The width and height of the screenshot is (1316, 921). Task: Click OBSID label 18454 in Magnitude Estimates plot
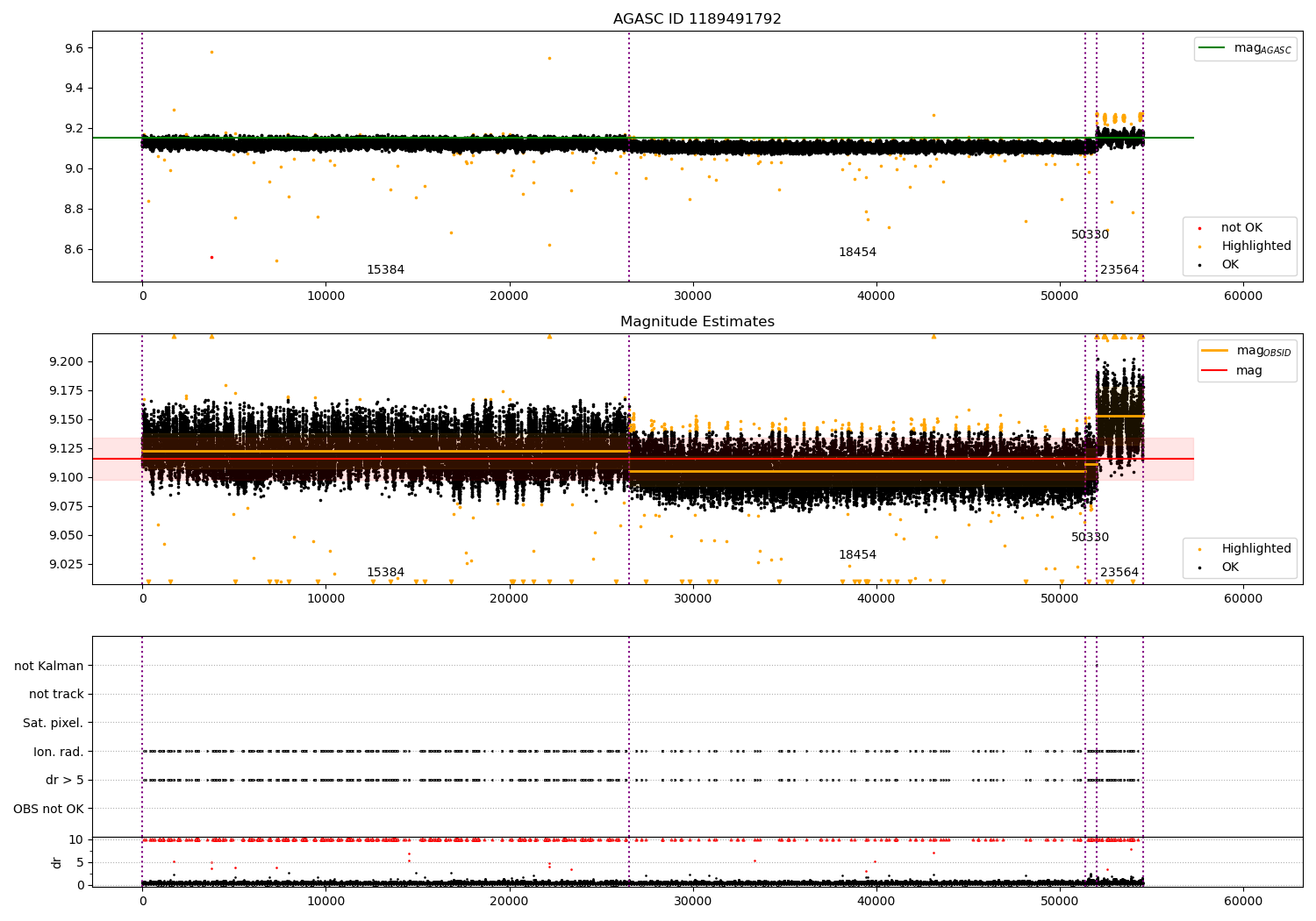point(857,555)
